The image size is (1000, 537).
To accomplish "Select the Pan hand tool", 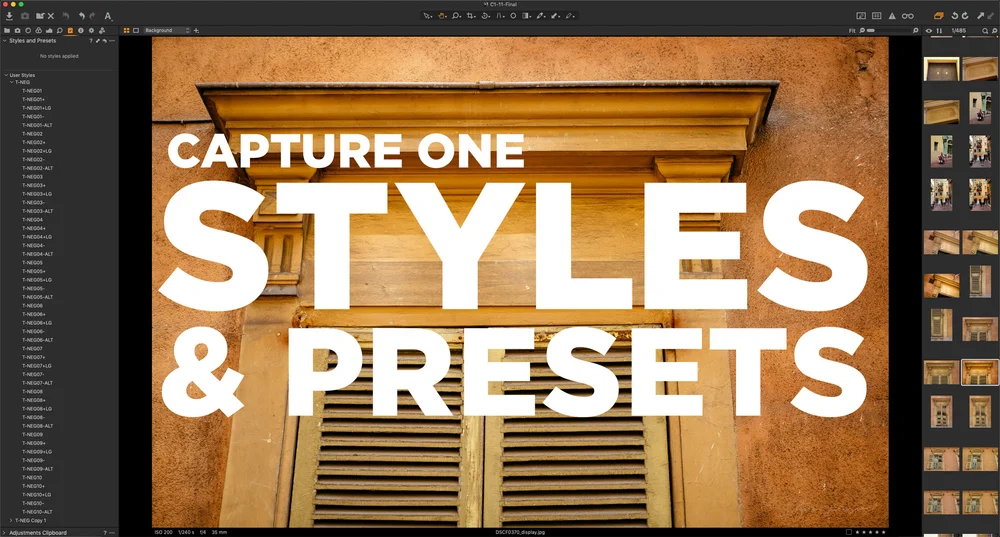I will click(x=442, y=15).
